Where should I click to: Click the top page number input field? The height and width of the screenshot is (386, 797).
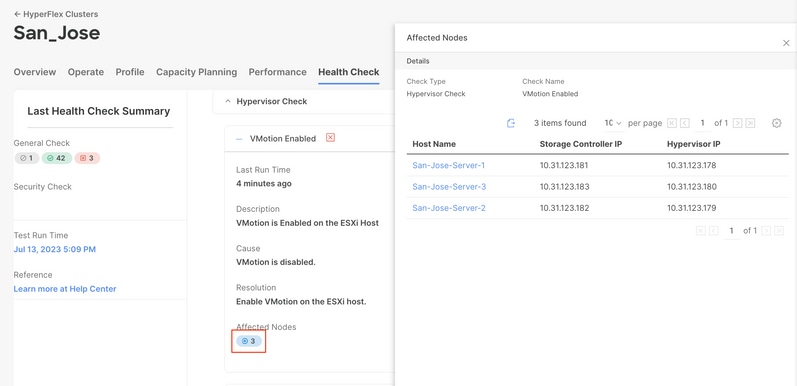click(702, 123)
